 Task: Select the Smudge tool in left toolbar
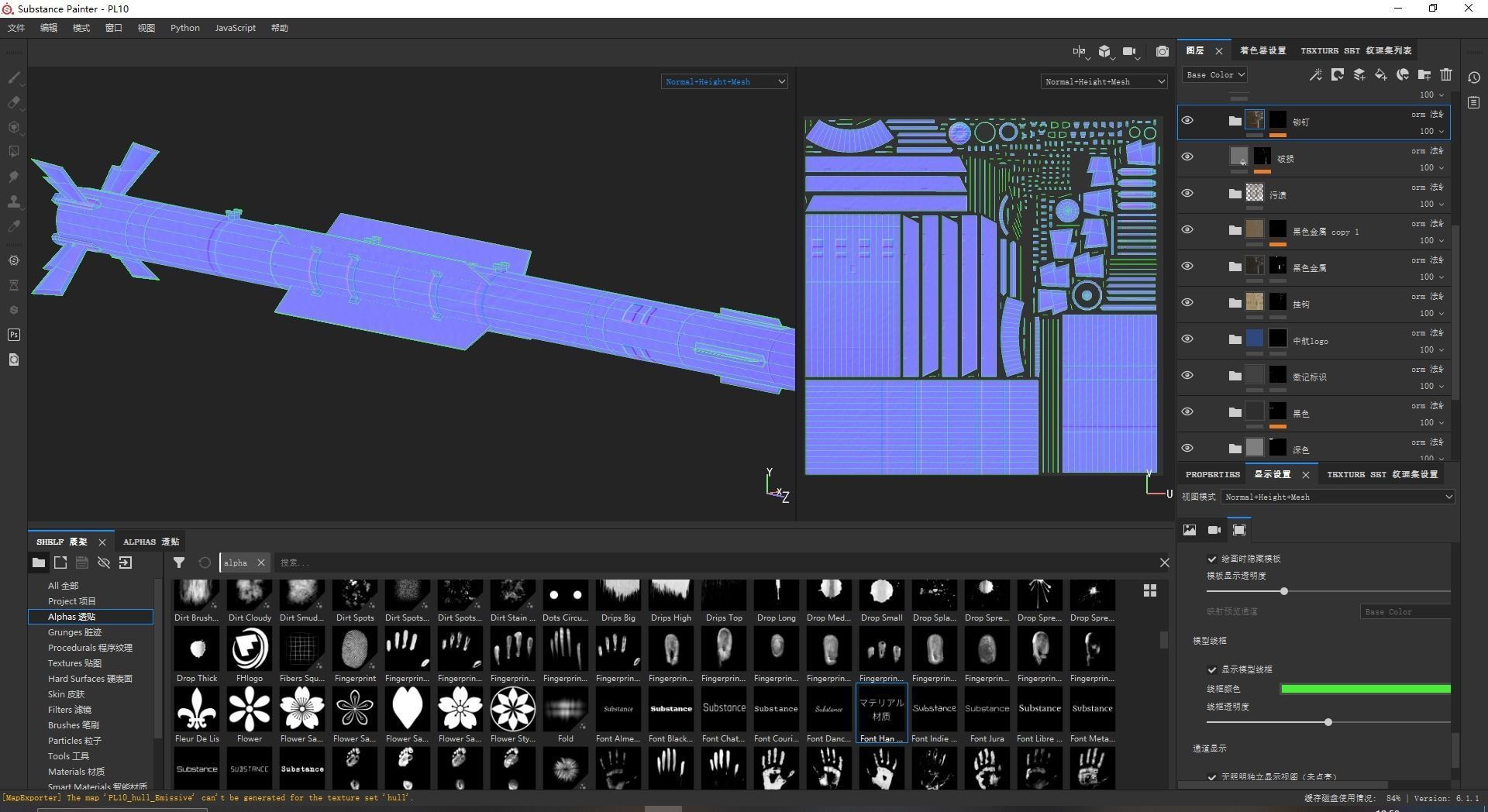14,177
